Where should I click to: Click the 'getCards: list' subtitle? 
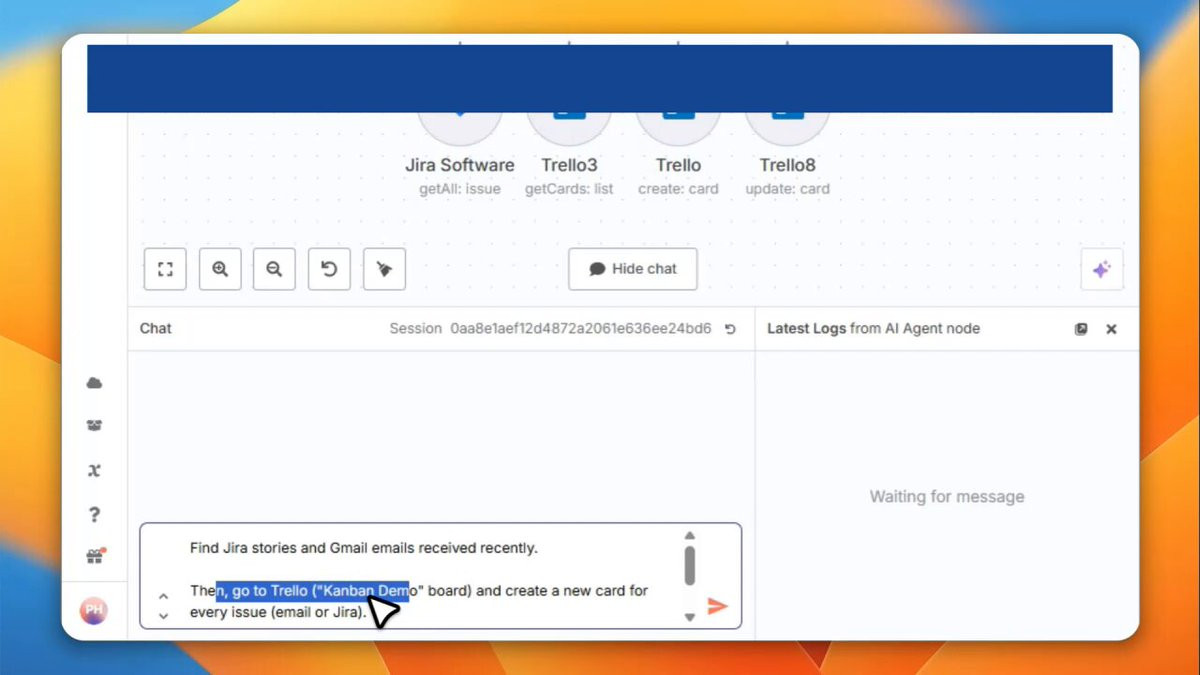tap(569, 189)
